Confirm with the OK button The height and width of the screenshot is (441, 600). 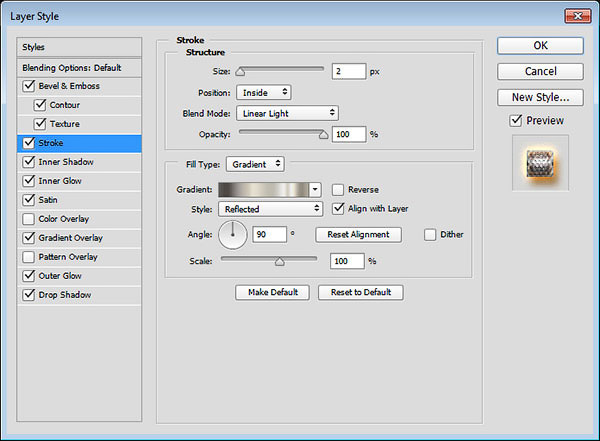(540, 46)
